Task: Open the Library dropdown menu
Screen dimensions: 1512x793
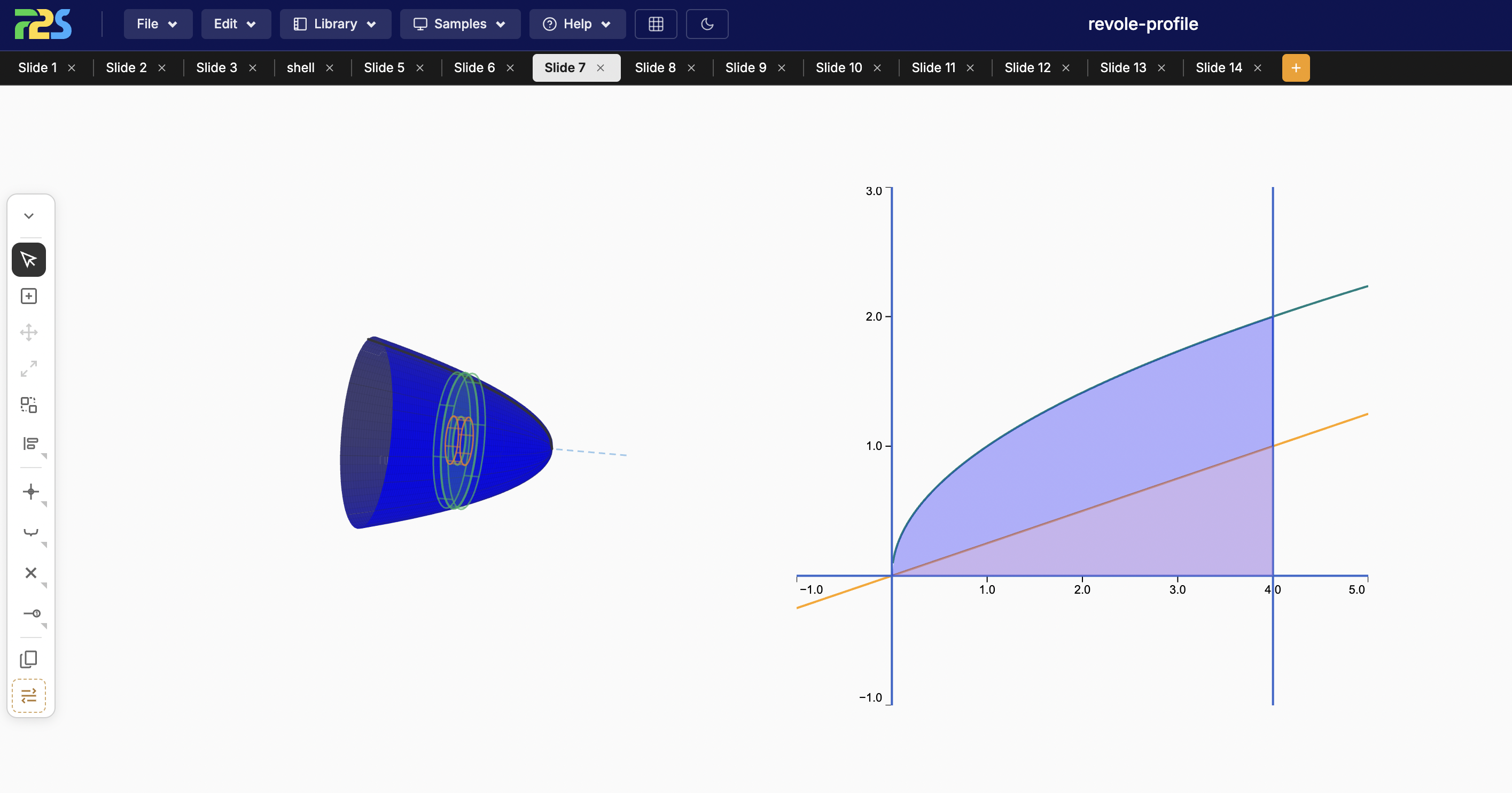Action: (x=335, y=24)
